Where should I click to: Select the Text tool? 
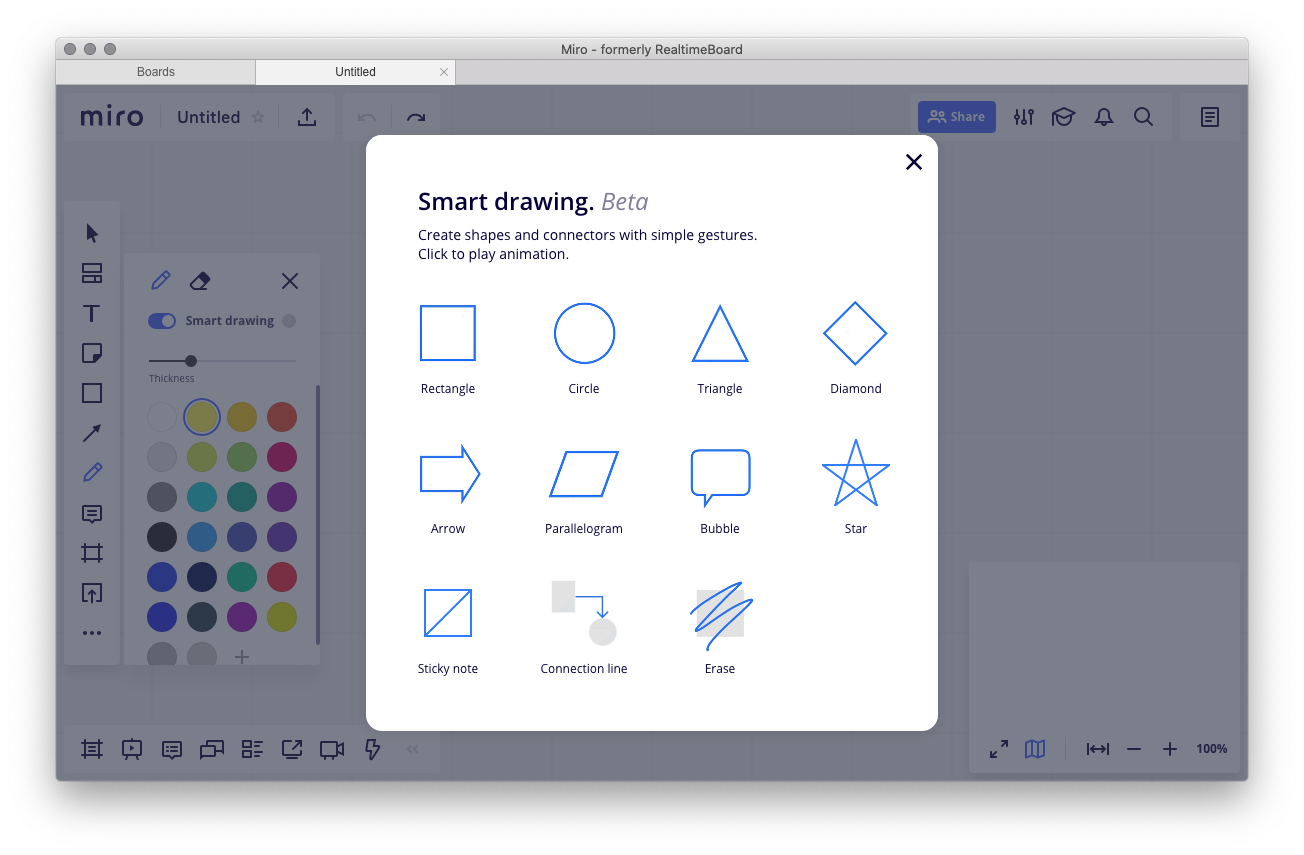(x=92, y=313)
